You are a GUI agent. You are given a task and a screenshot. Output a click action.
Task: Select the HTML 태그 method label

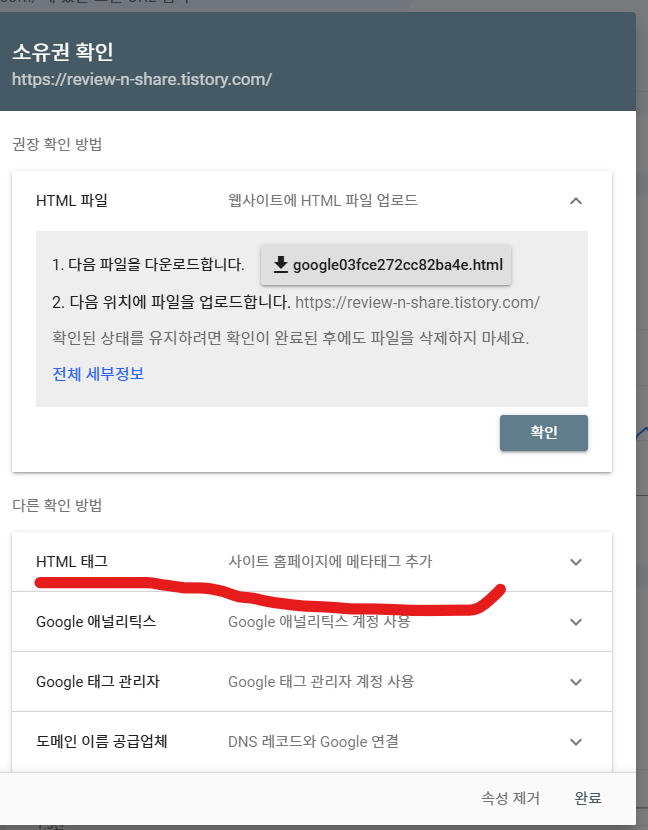(x=72, y=561)
